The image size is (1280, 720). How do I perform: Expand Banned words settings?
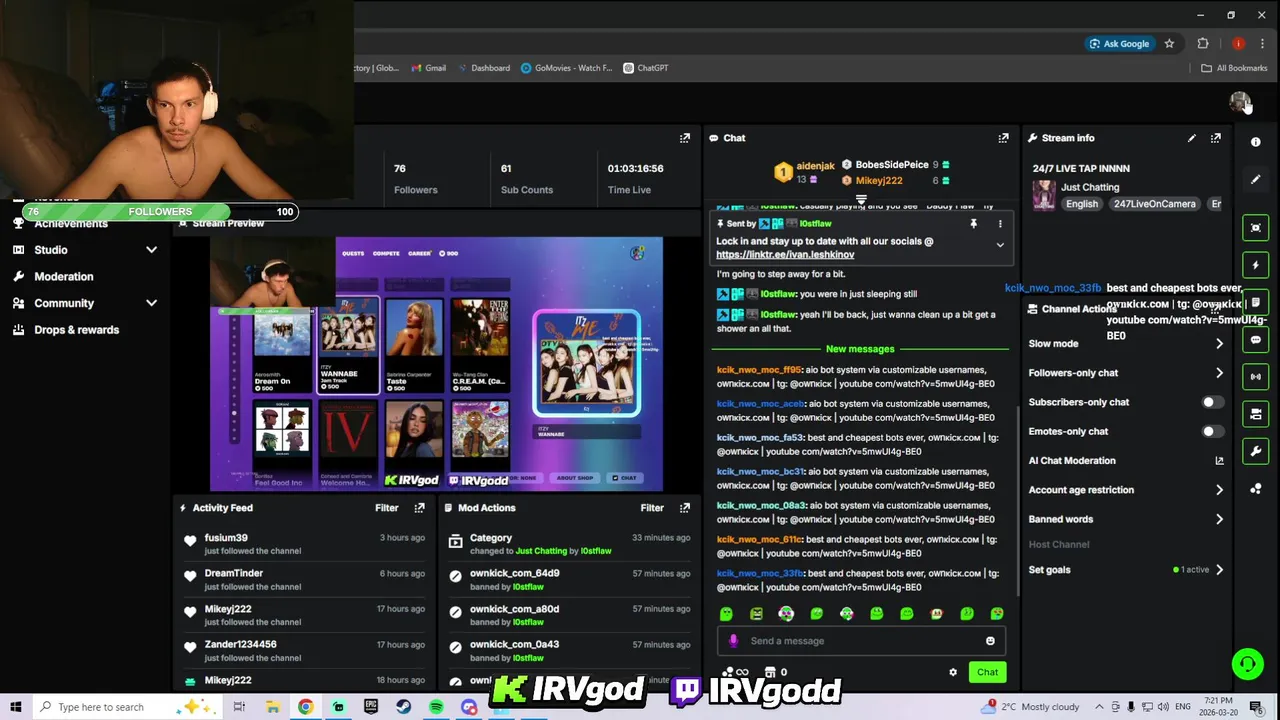[1219, 519]
